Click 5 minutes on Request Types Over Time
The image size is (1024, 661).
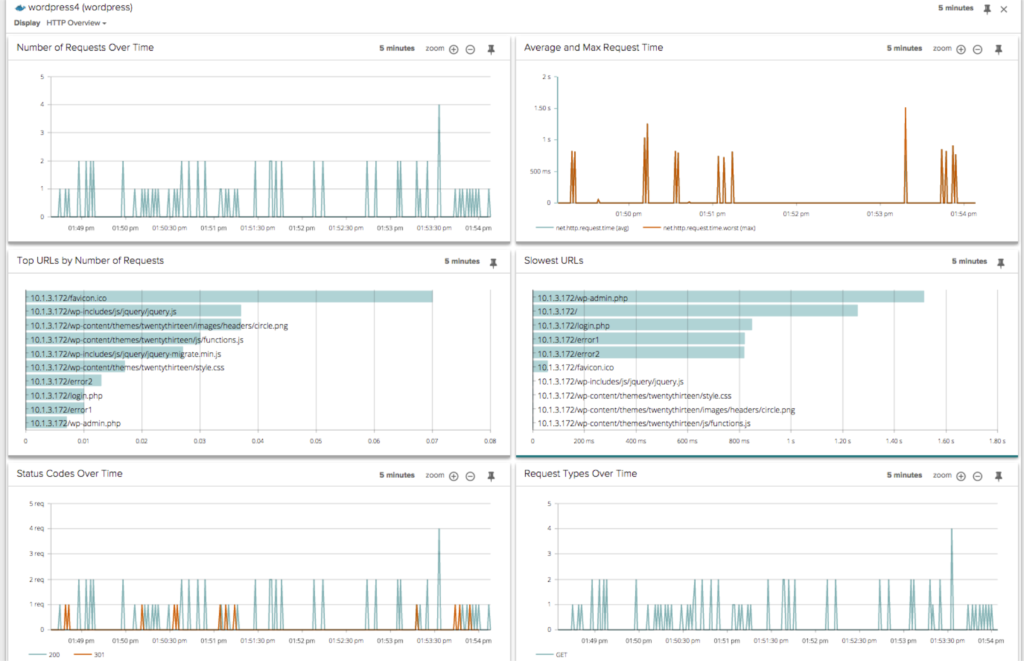(x=904, y=475)
